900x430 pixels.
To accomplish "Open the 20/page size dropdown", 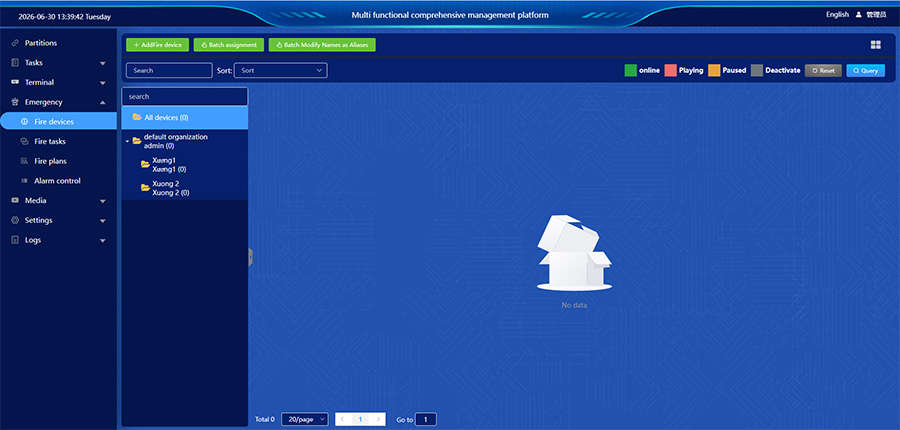I will [305, 420].
